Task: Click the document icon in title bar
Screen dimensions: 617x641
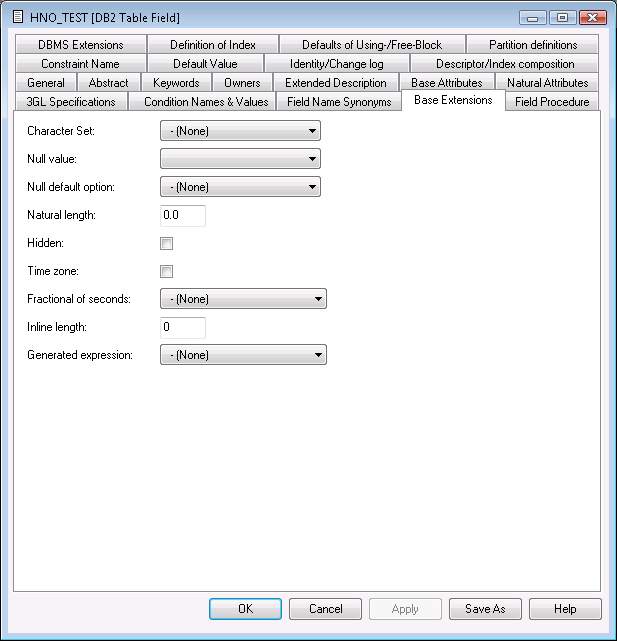Action: pyautogui.click(x=17, y=17)
